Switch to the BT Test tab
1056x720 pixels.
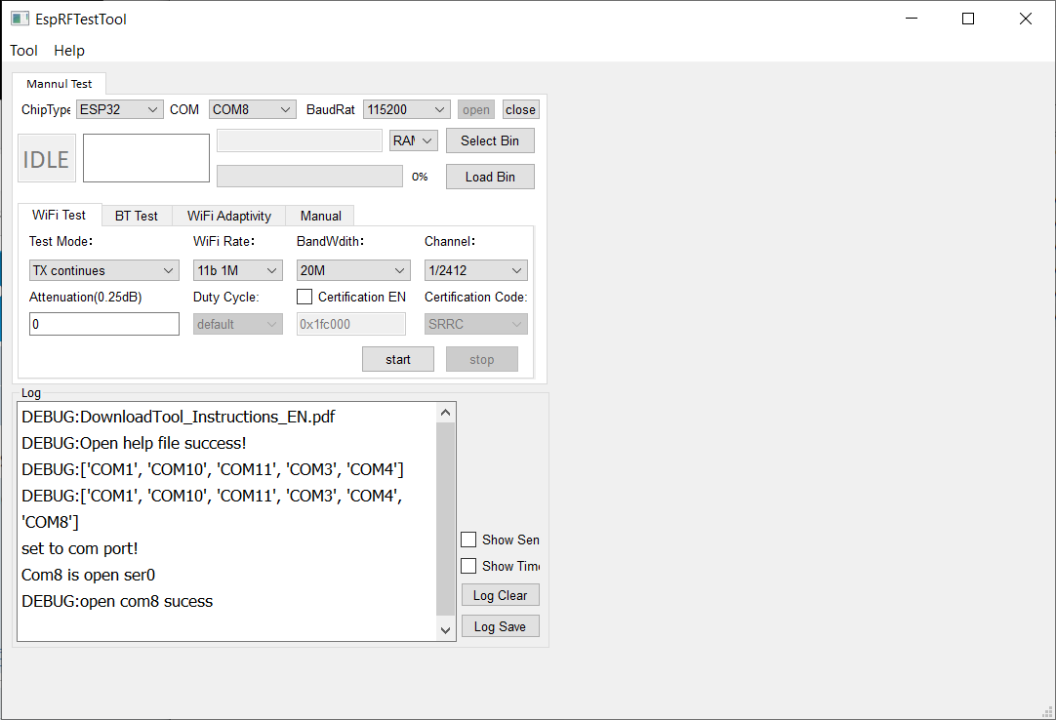coord(136,216)
